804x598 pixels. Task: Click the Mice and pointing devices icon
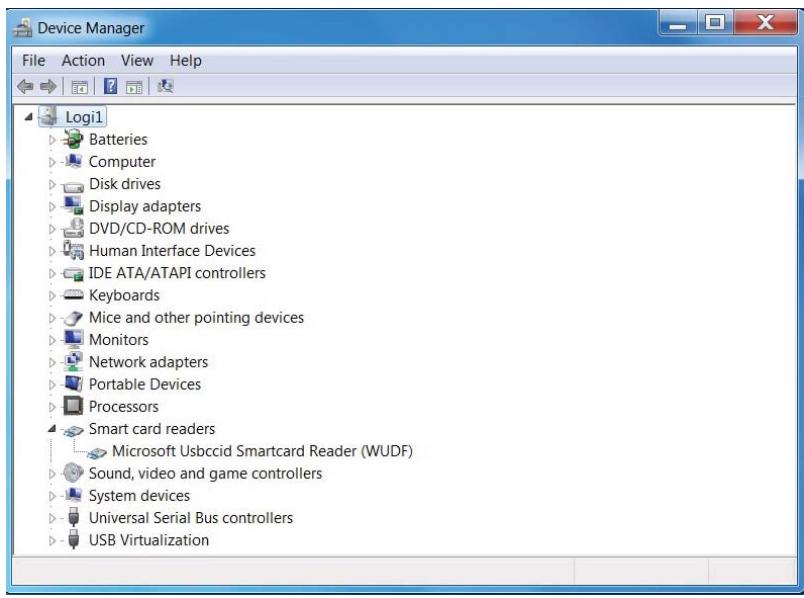point(73,318)
